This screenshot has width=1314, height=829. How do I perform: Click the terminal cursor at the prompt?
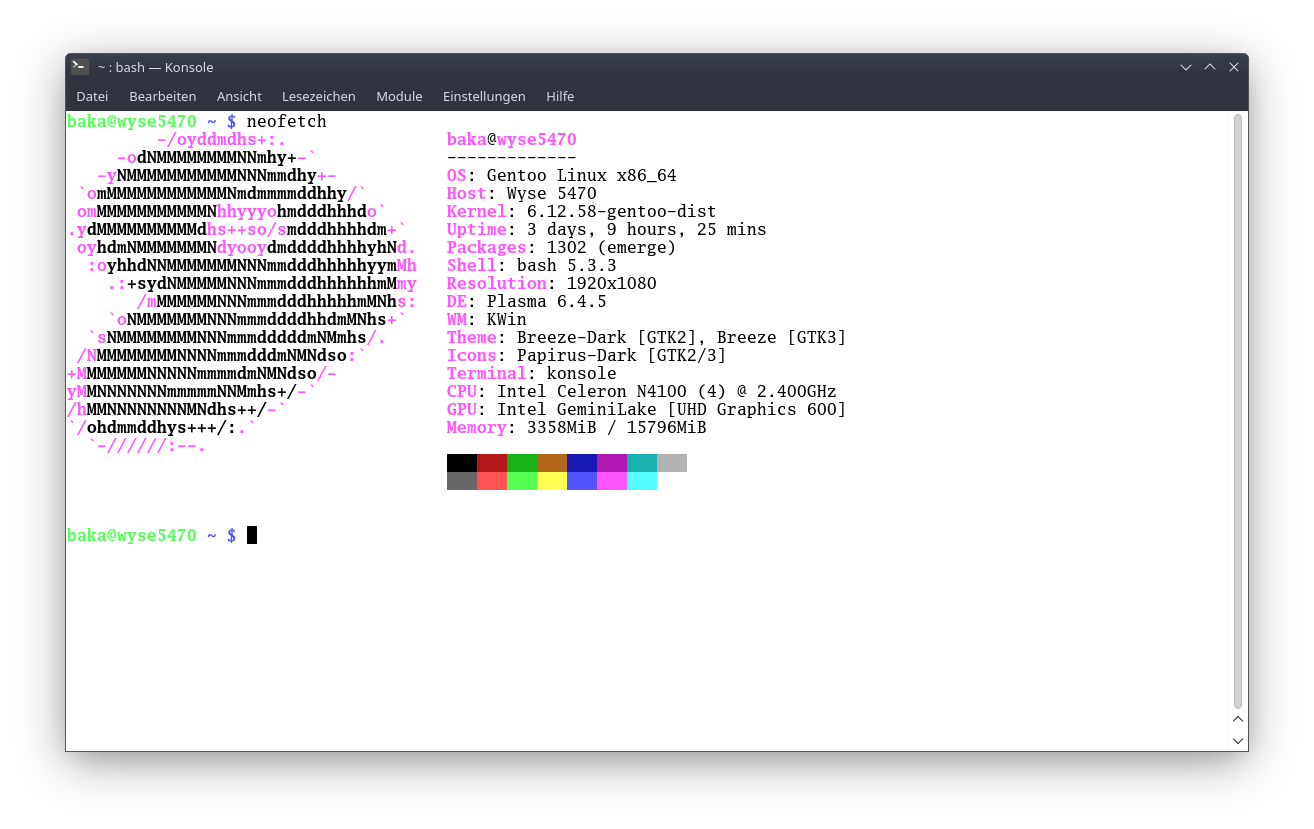[x=252, y=535]
